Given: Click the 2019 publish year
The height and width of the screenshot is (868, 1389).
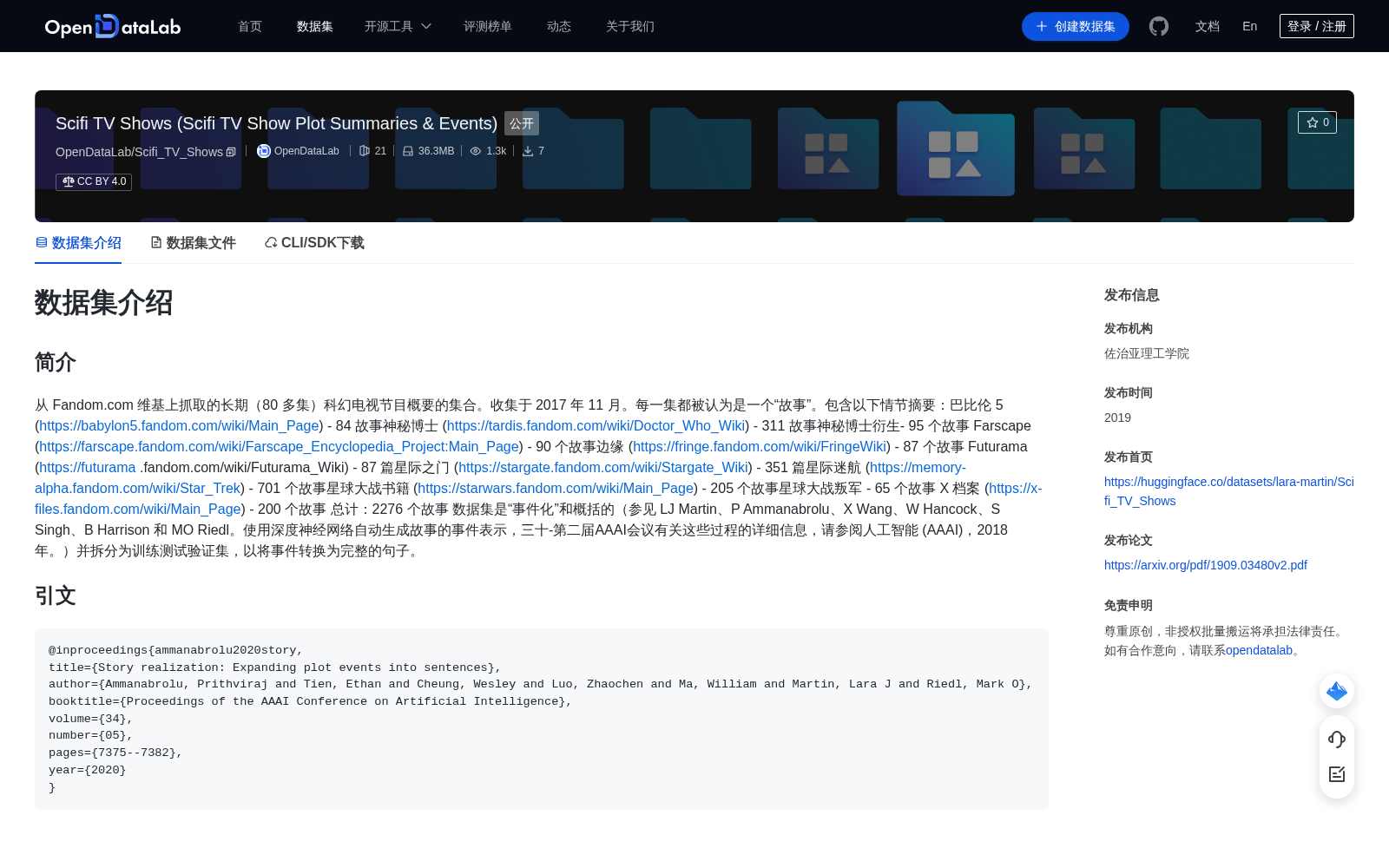Looking at the screenshot, I should coord(1117,418).
